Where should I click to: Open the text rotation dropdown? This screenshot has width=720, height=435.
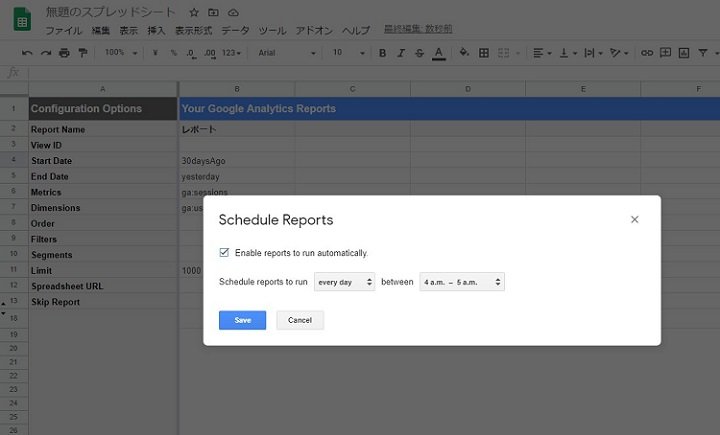pos(619,53)
